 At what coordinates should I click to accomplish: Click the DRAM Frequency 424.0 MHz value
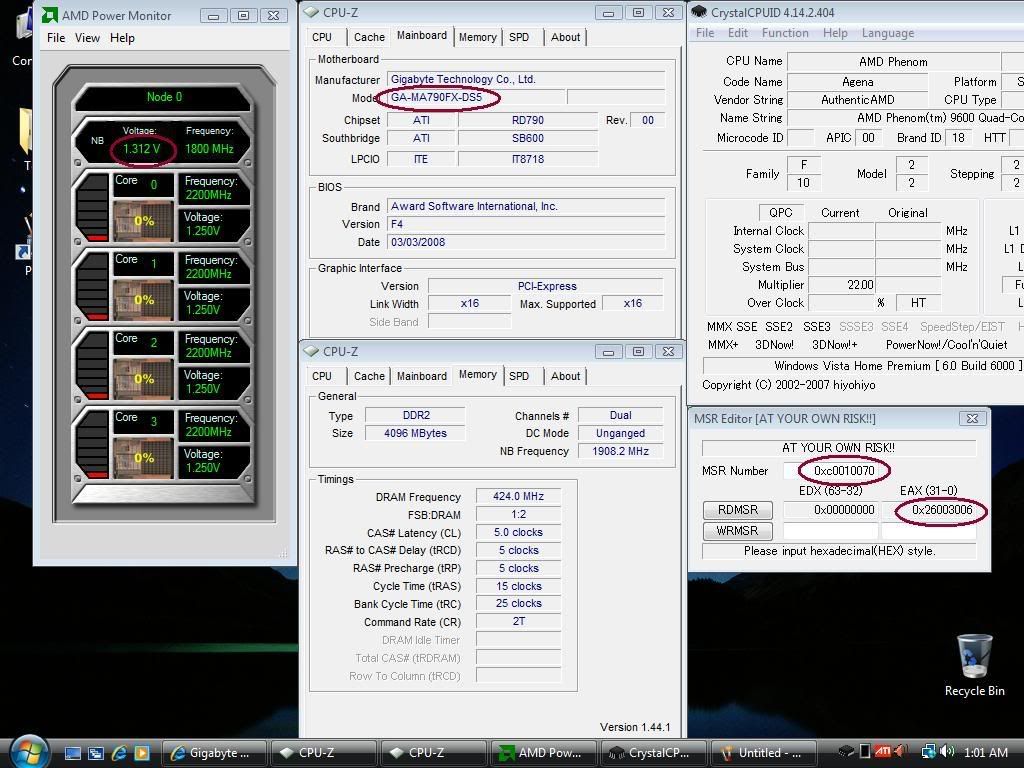[519, 496]
